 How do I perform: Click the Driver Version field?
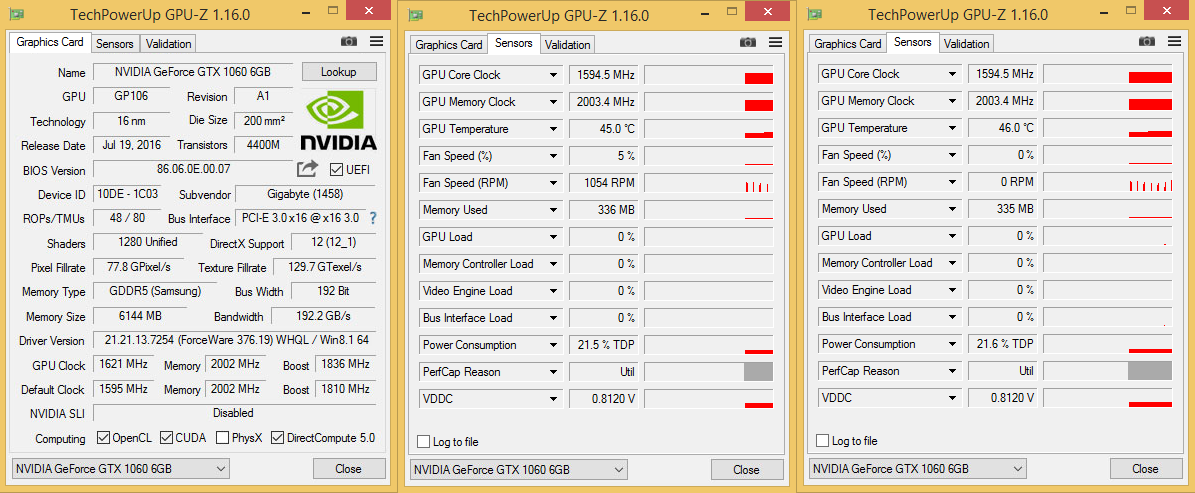click(x=234, y=340)
